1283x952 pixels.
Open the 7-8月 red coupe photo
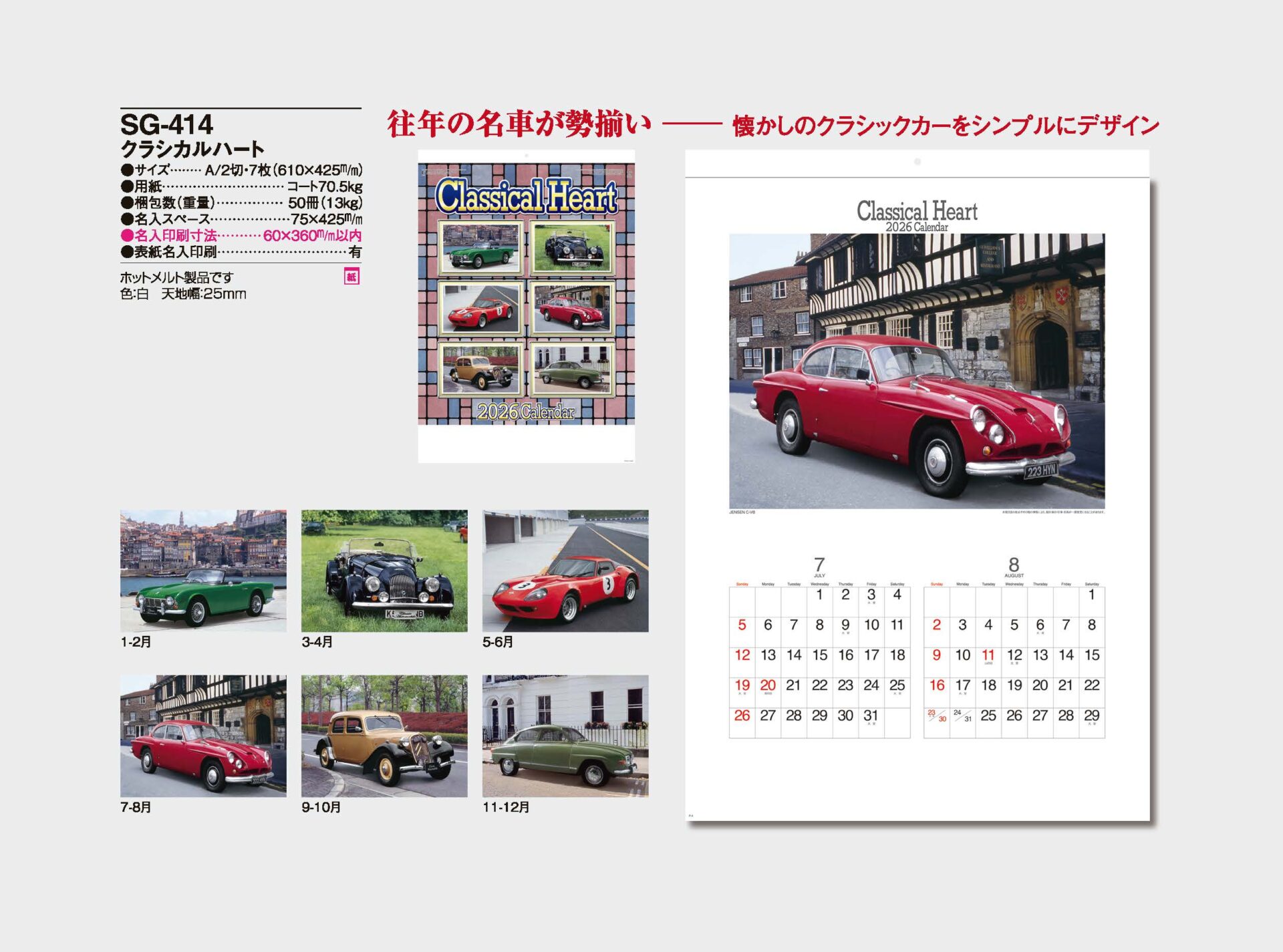coord(203,736)
